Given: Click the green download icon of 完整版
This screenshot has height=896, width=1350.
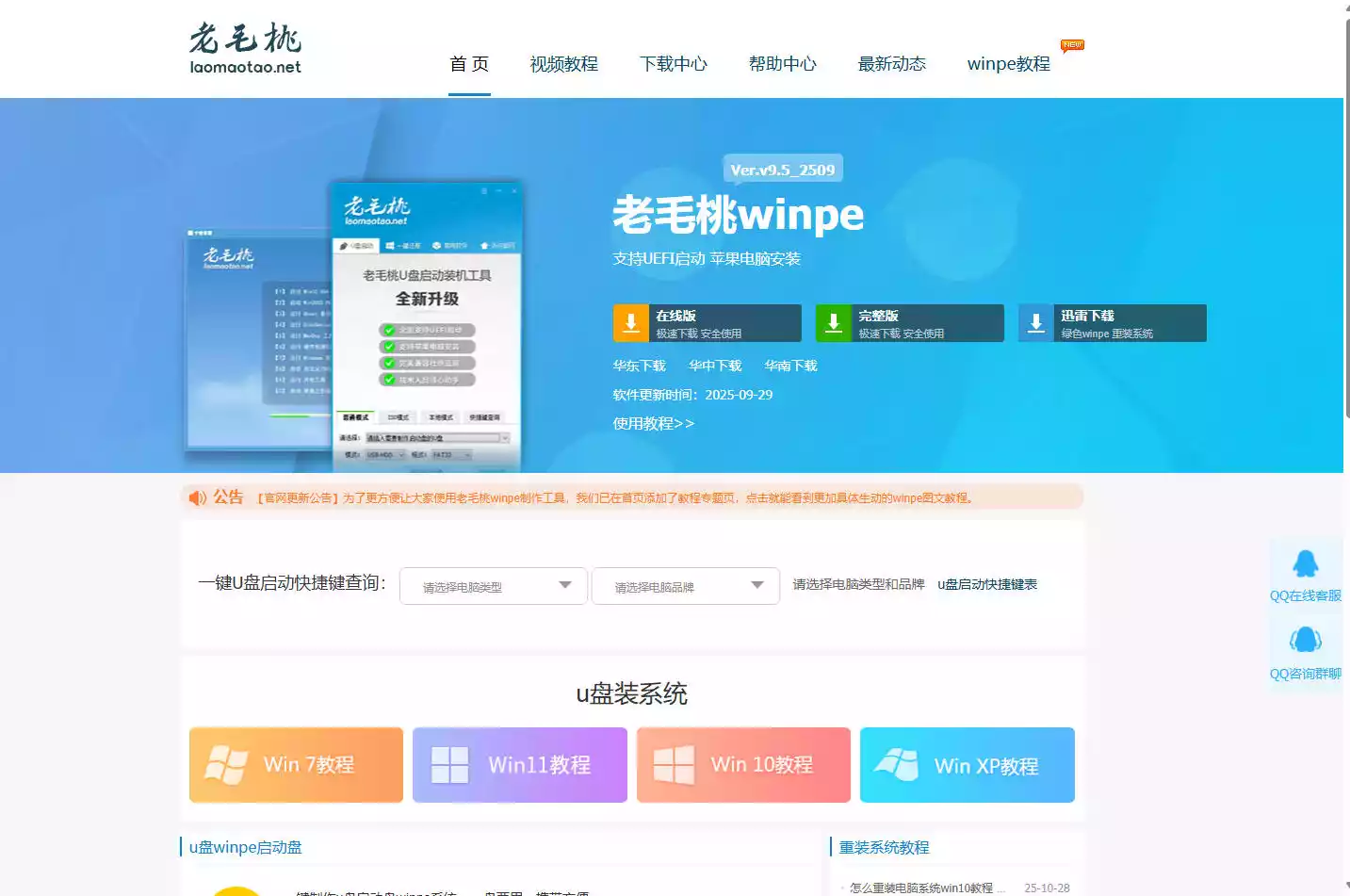Looking at the screenshot, I should point(834,323).
